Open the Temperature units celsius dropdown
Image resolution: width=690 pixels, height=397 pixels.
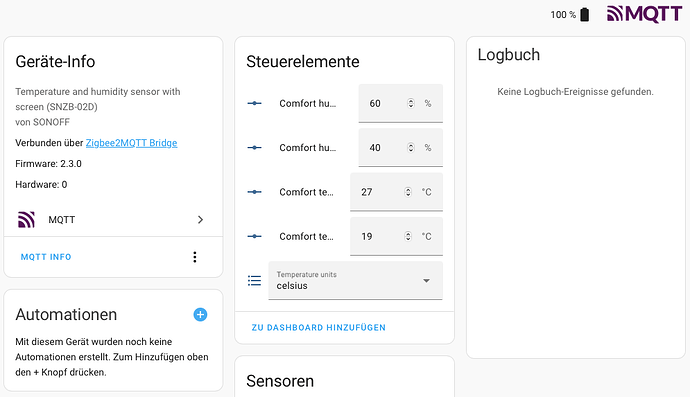click(x=356, y=280)
